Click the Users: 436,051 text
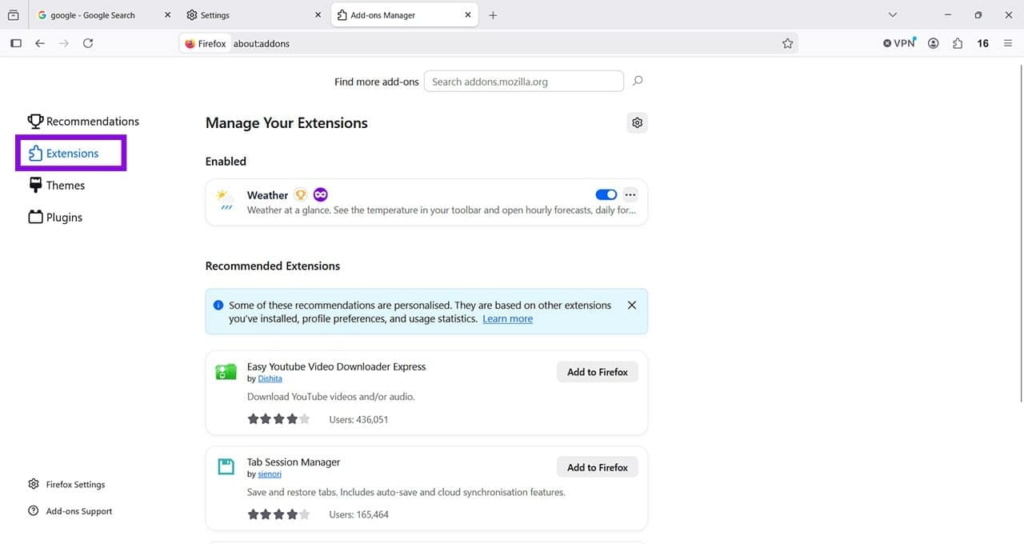 click(x=359, y=420)
